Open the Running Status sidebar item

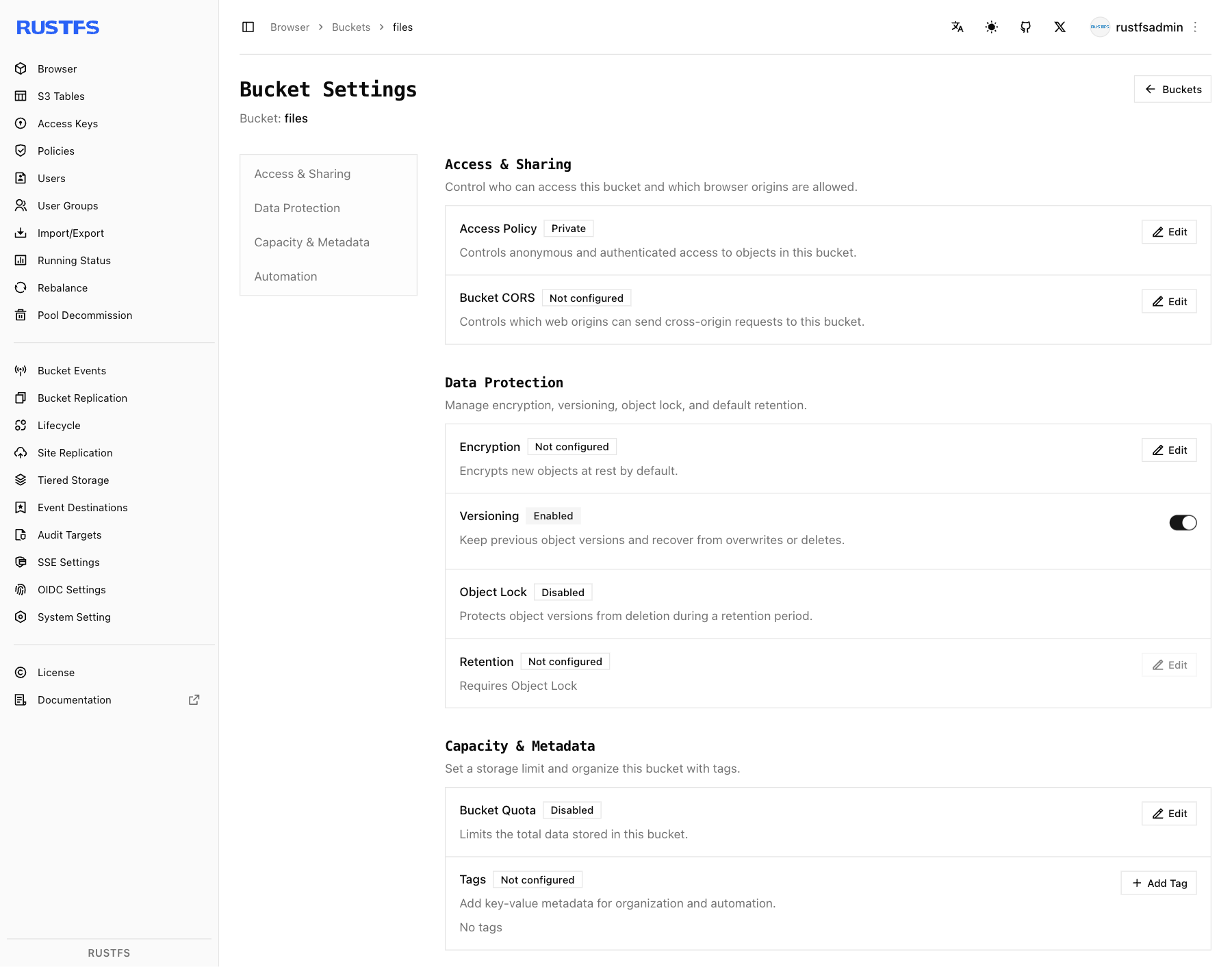click(110, 261)
